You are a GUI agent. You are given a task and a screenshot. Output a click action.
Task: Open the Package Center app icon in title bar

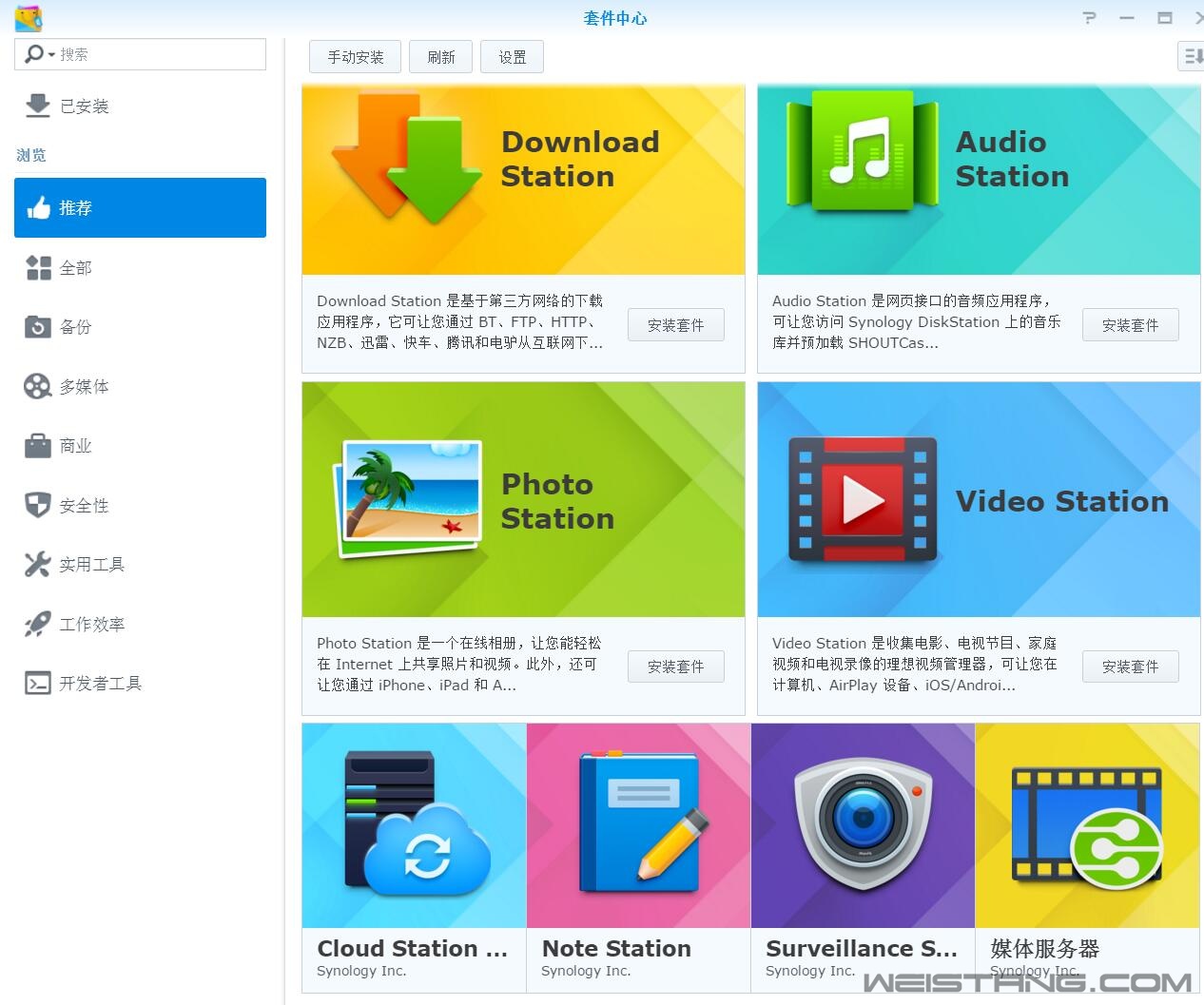click(x=29, y=18)
